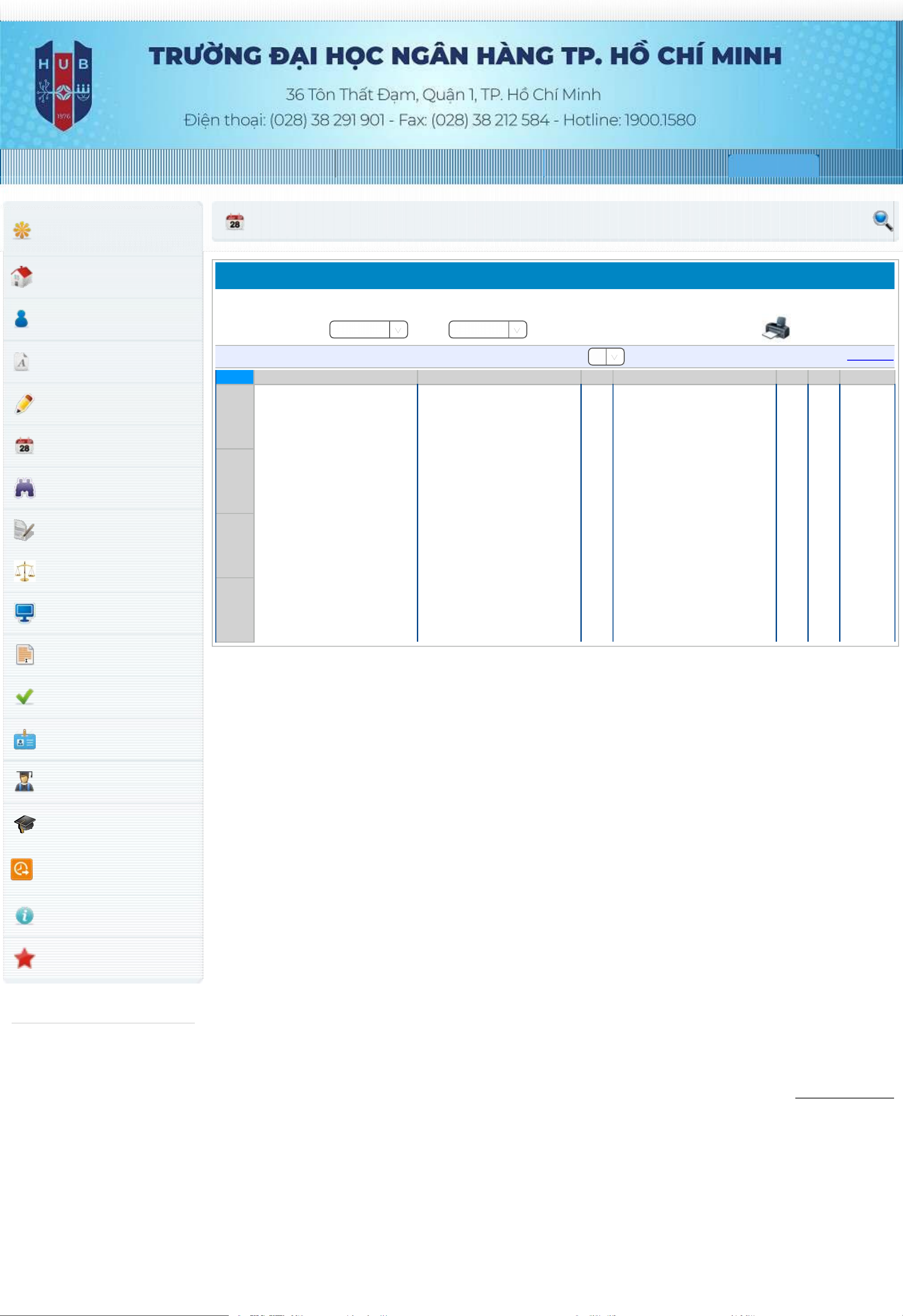Screen dimensions: 903x1316
Task: Click the highlighted light-blue navigation bar tab
Action: pos(773,165)
